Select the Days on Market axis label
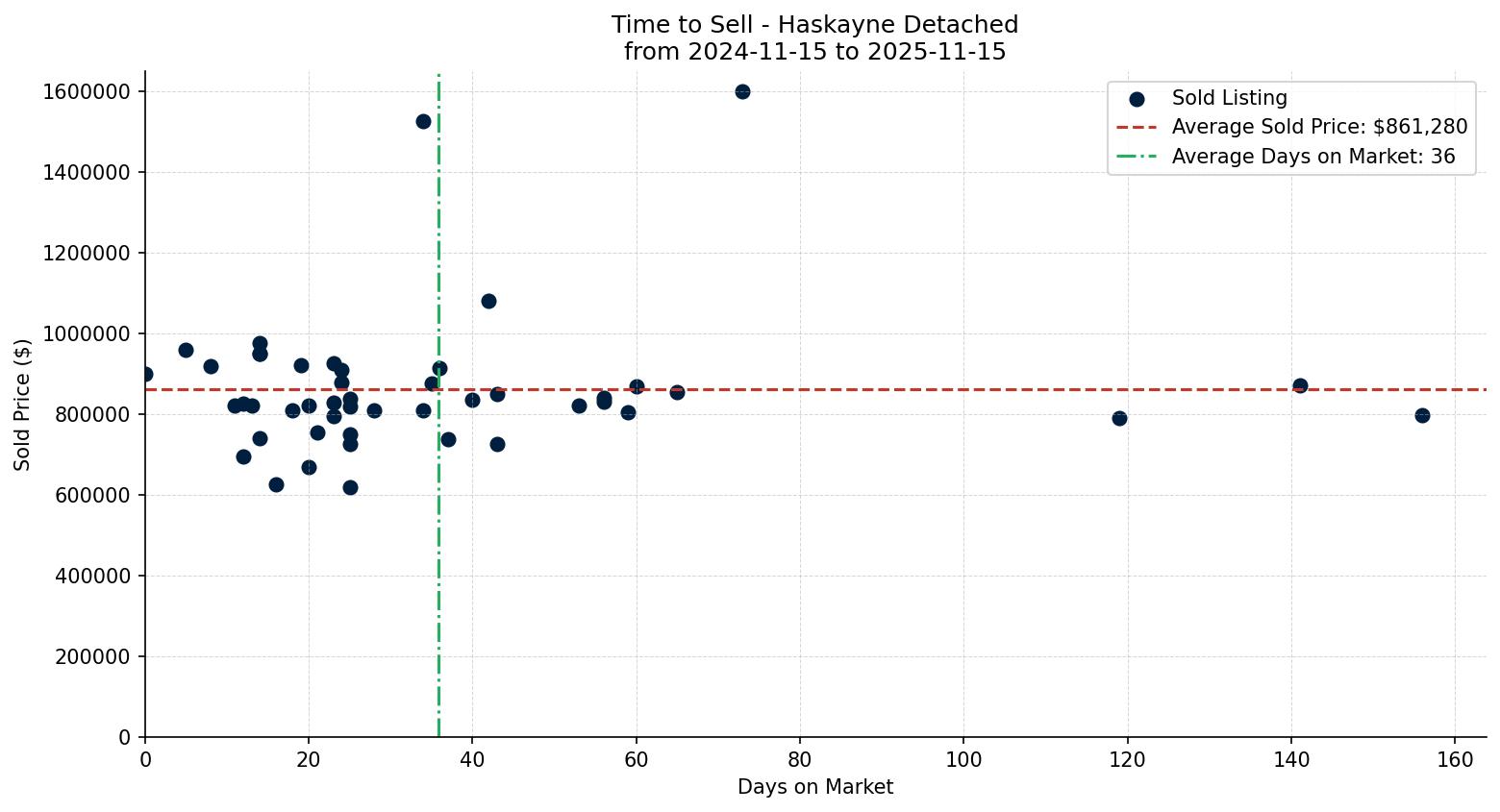 [x=815, y=787]
